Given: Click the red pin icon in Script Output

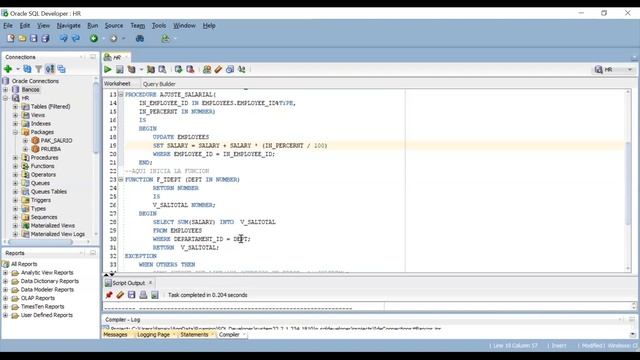Looking at the screenshot, I should coord(109,295).
